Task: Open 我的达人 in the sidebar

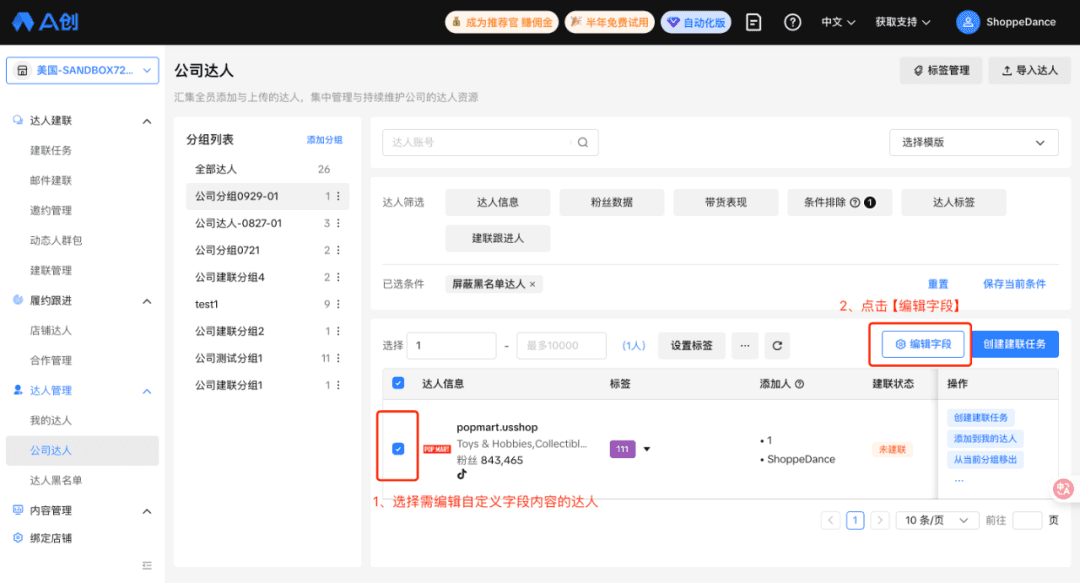Action: click(51, 420)
